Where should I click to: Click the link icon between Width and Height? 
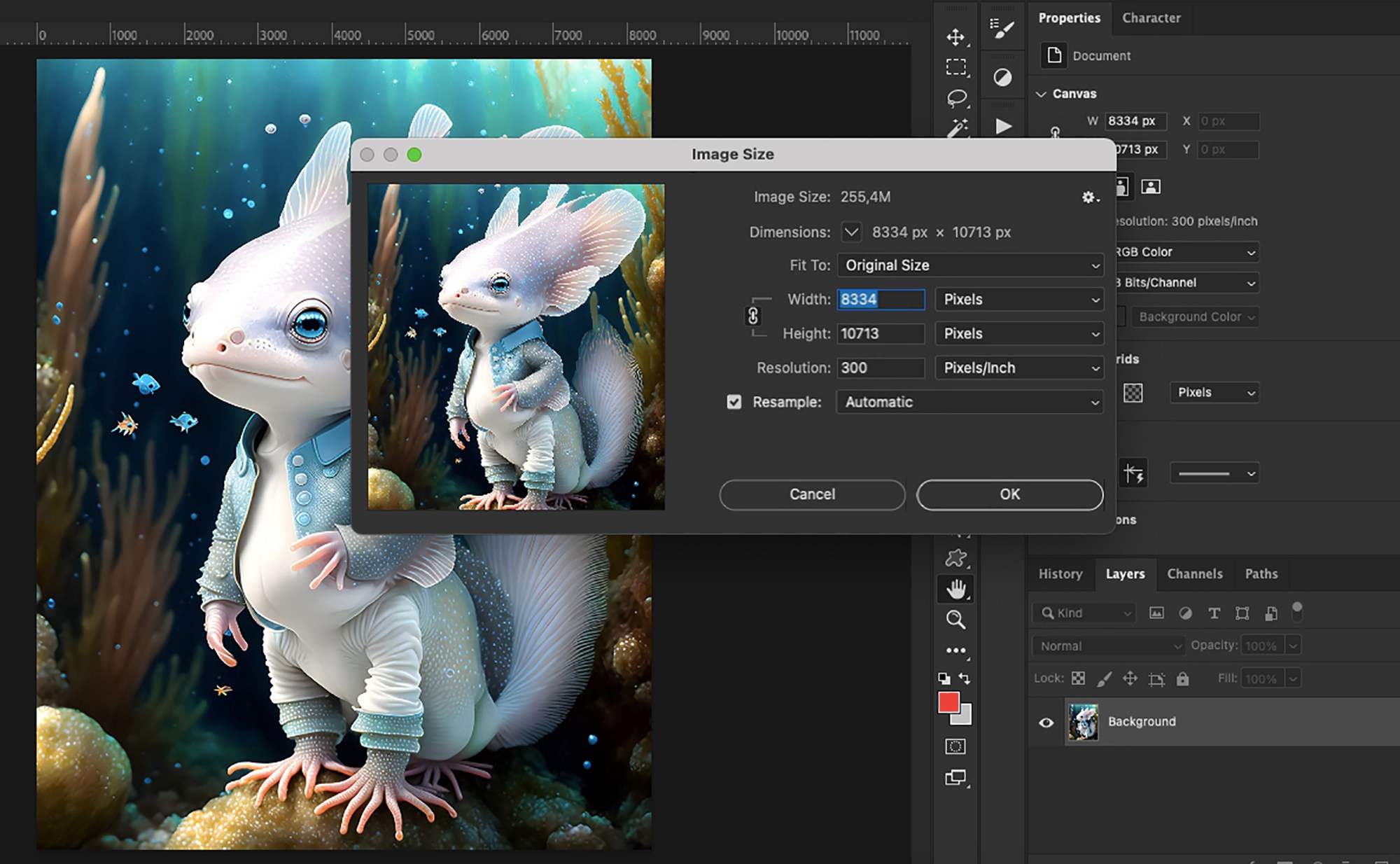(754, 316)
